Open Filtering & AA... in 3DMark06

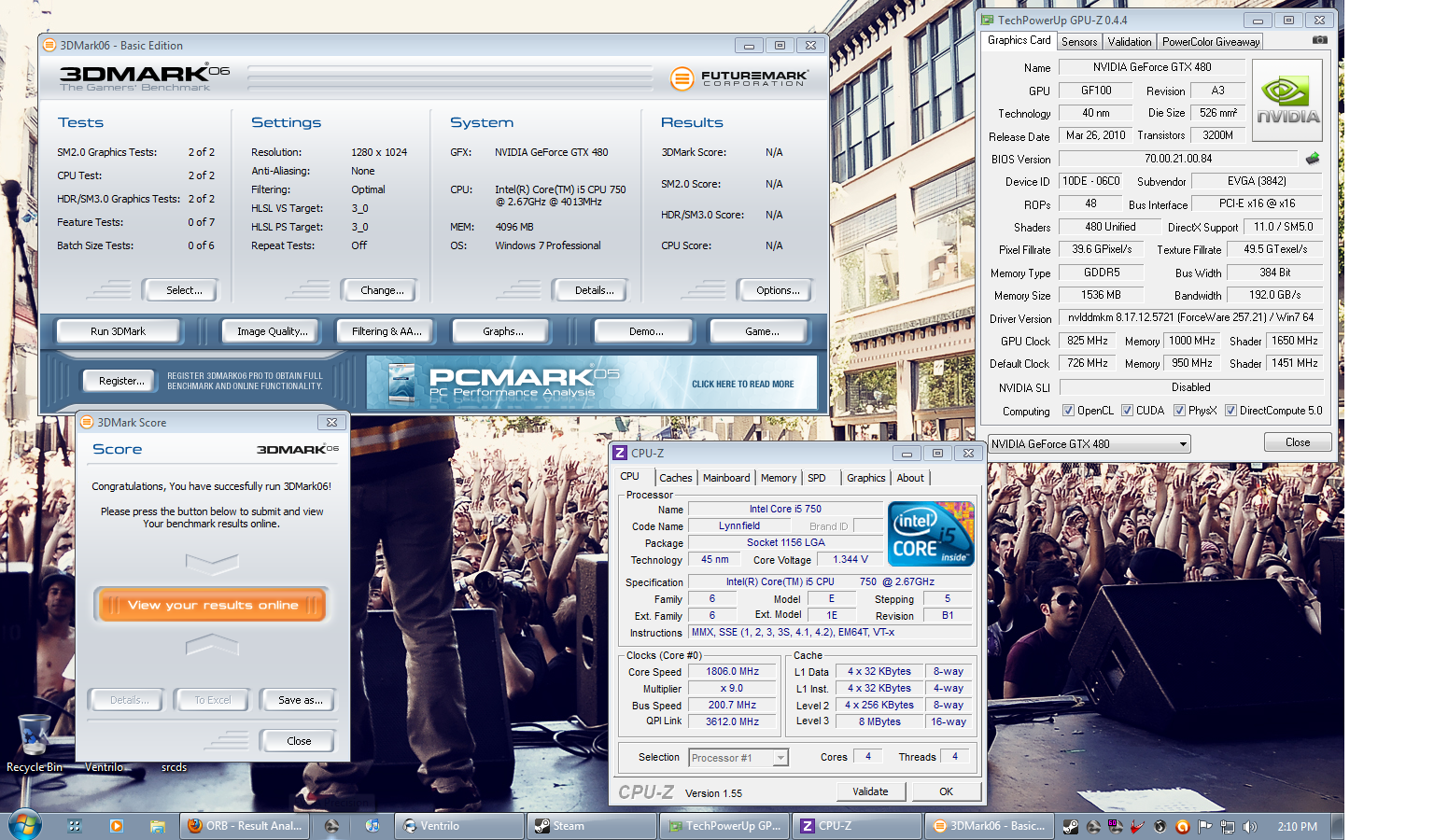coord(387,331)
